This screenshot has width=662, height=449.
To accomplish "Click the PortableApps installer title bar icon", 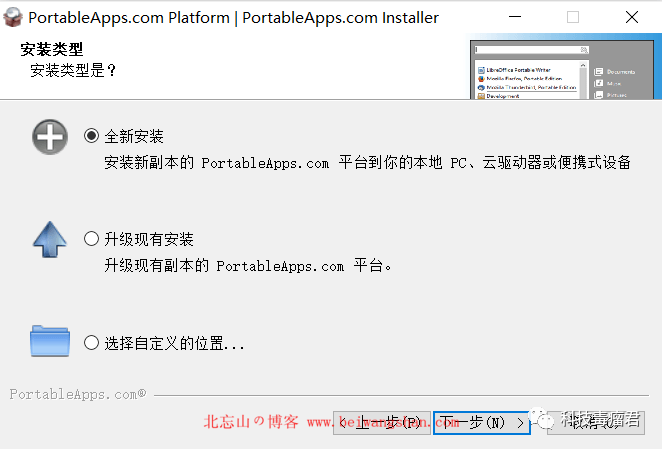I will [13, 17].
